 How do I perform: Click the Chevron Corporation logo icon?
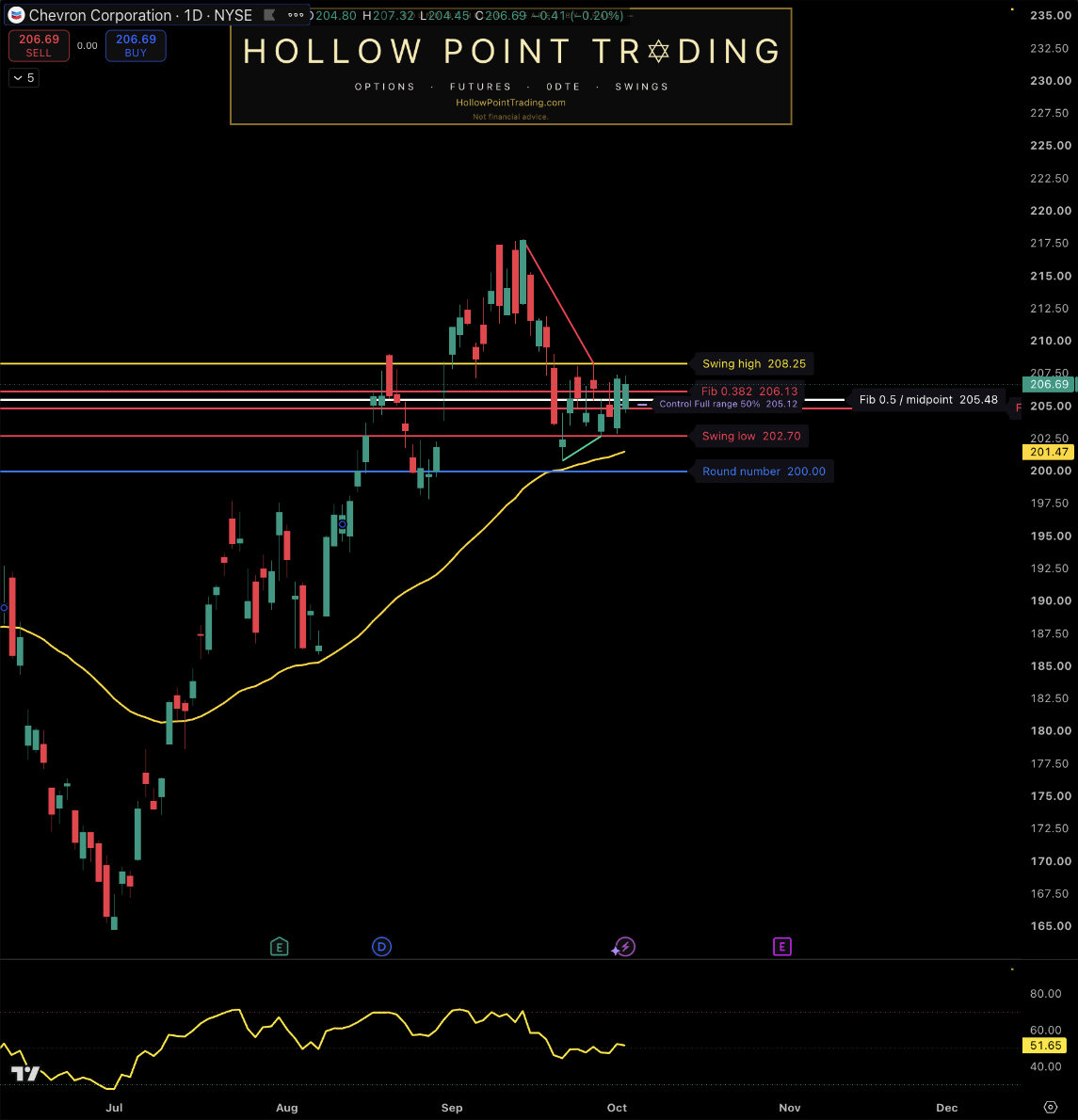[16, 15]
